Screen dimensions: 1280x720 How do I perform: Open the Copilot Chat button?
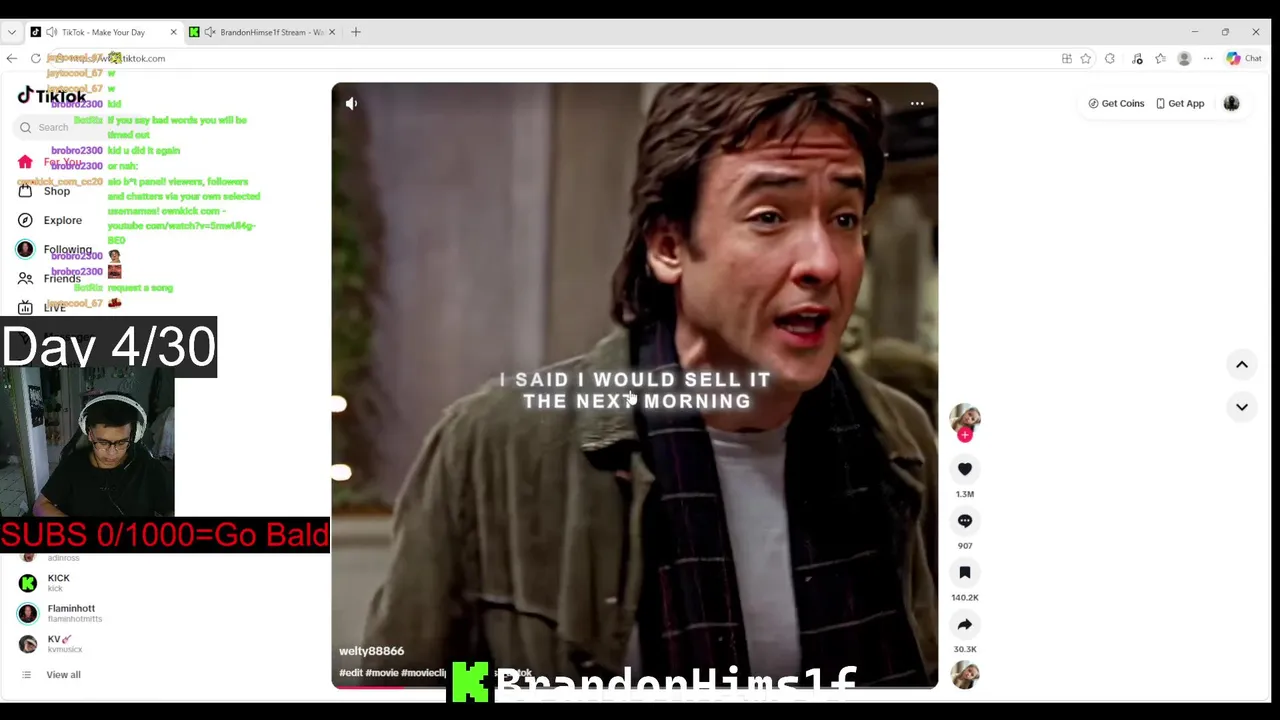[1244, 59]
